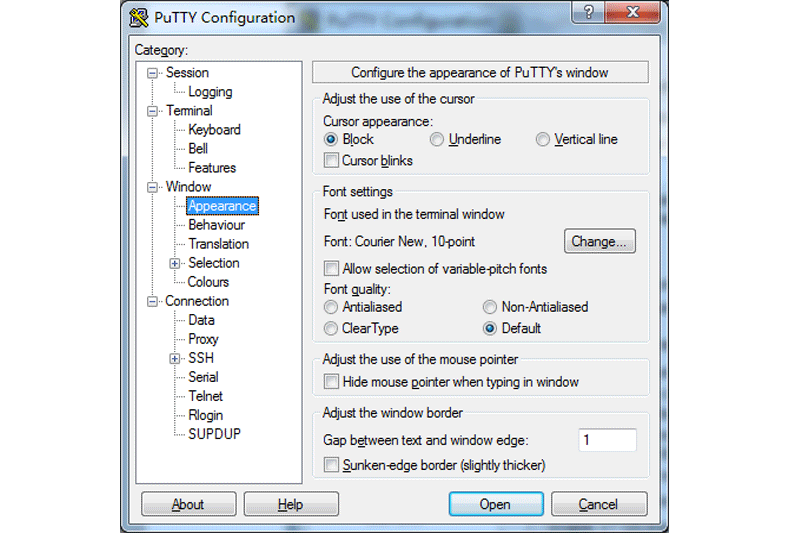Collapse the Terminal tree node

152,111
